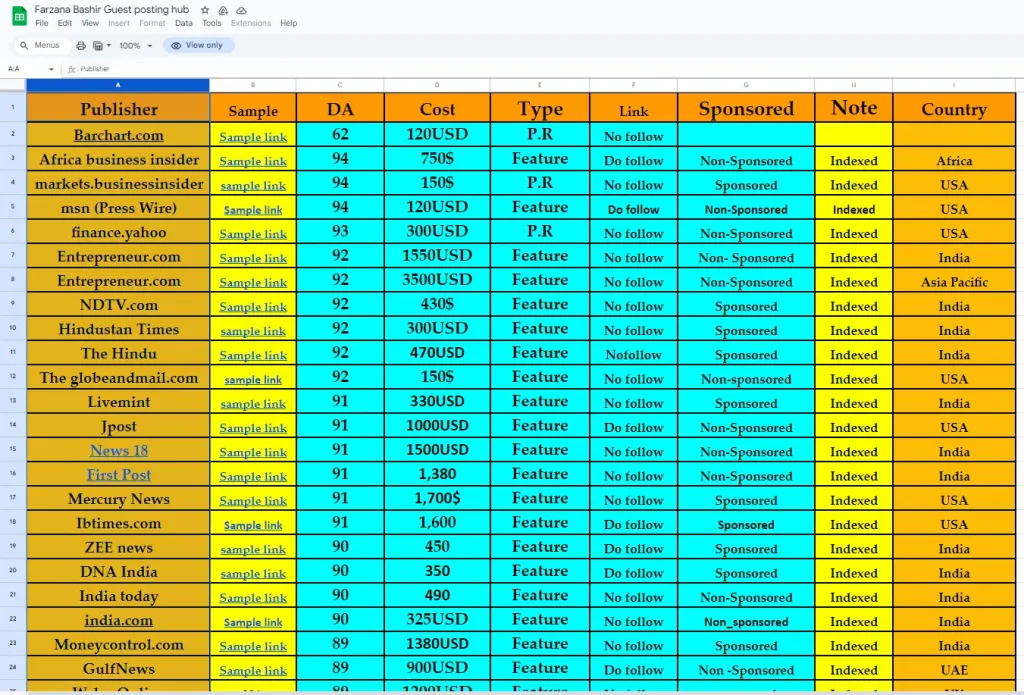Screen dimensions: 1024x695
Task: Select the ZEE news cell
Action: [118, 547]
